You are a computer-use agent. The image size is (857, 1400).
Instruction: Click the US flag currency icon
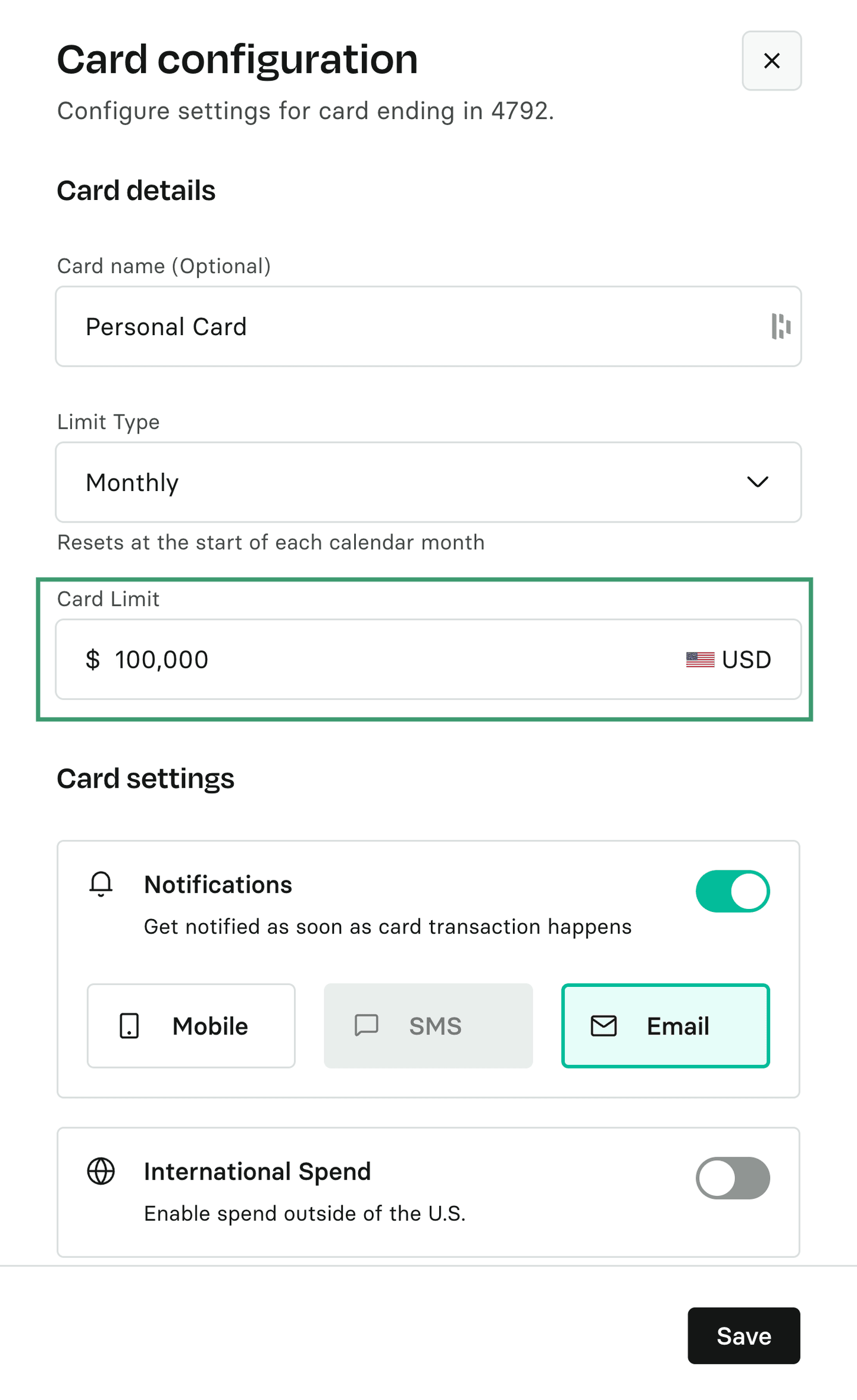(700, 660)
